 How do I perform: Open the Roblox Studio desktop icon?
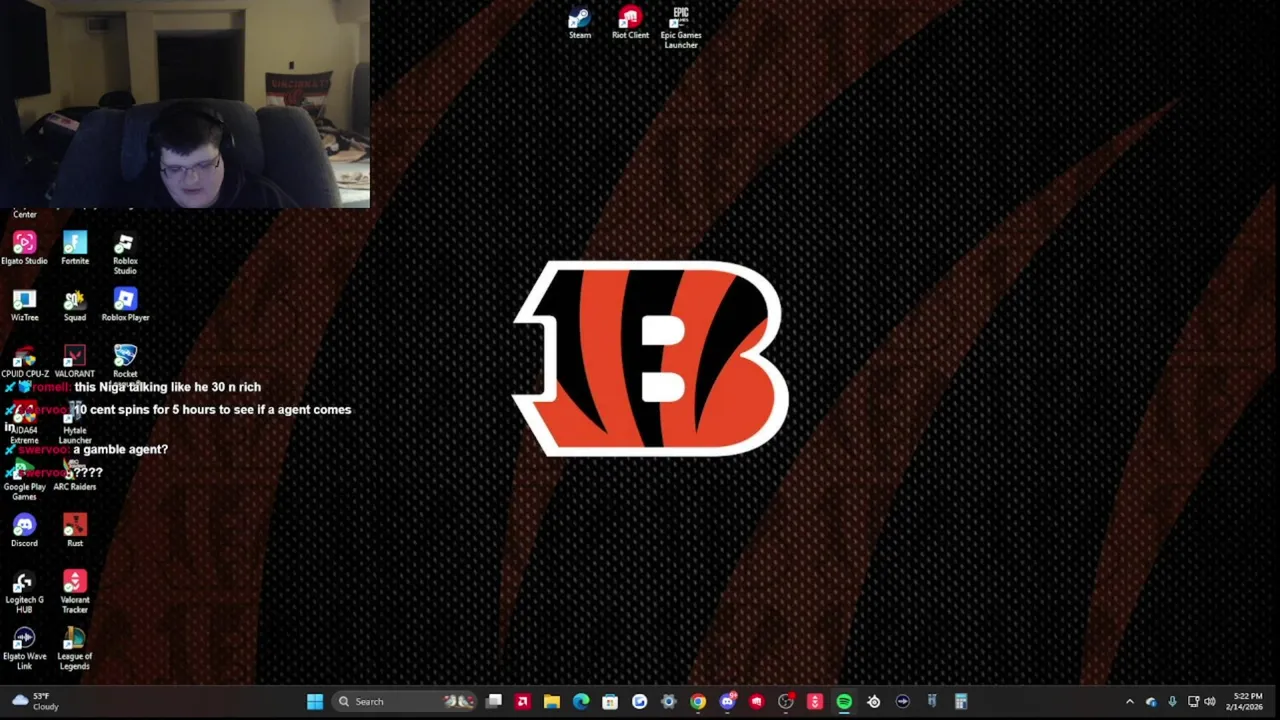[125, 254]
